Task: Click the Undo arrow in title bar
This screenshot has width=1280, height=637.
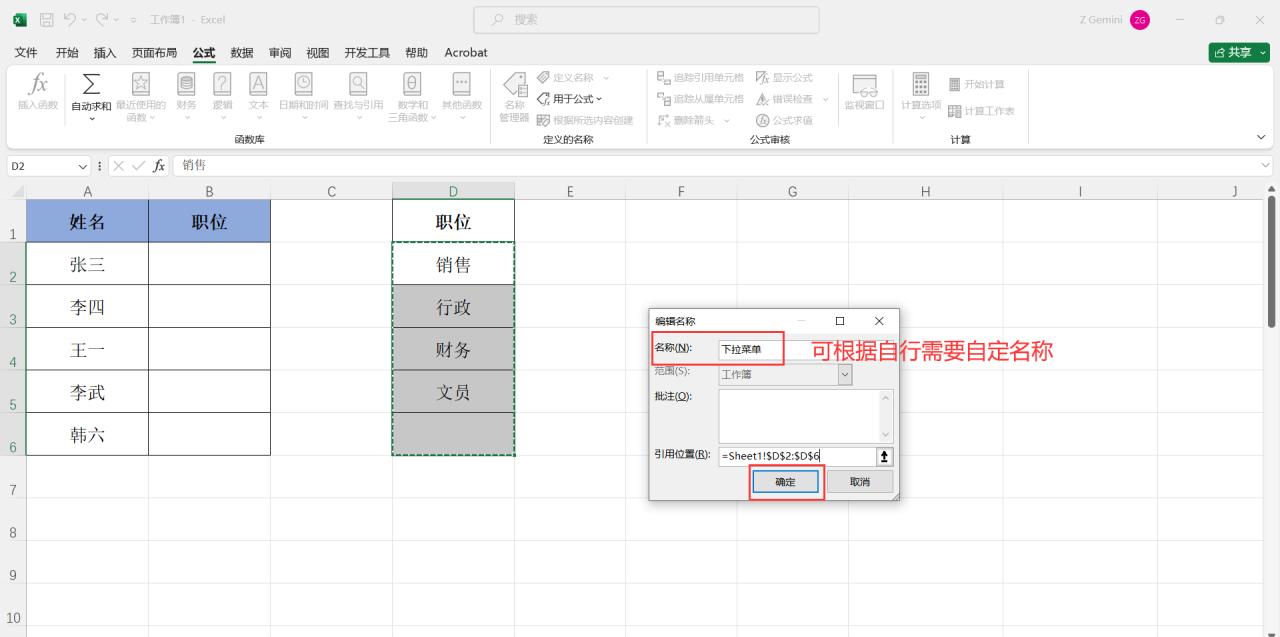Action: coord(70,19)
